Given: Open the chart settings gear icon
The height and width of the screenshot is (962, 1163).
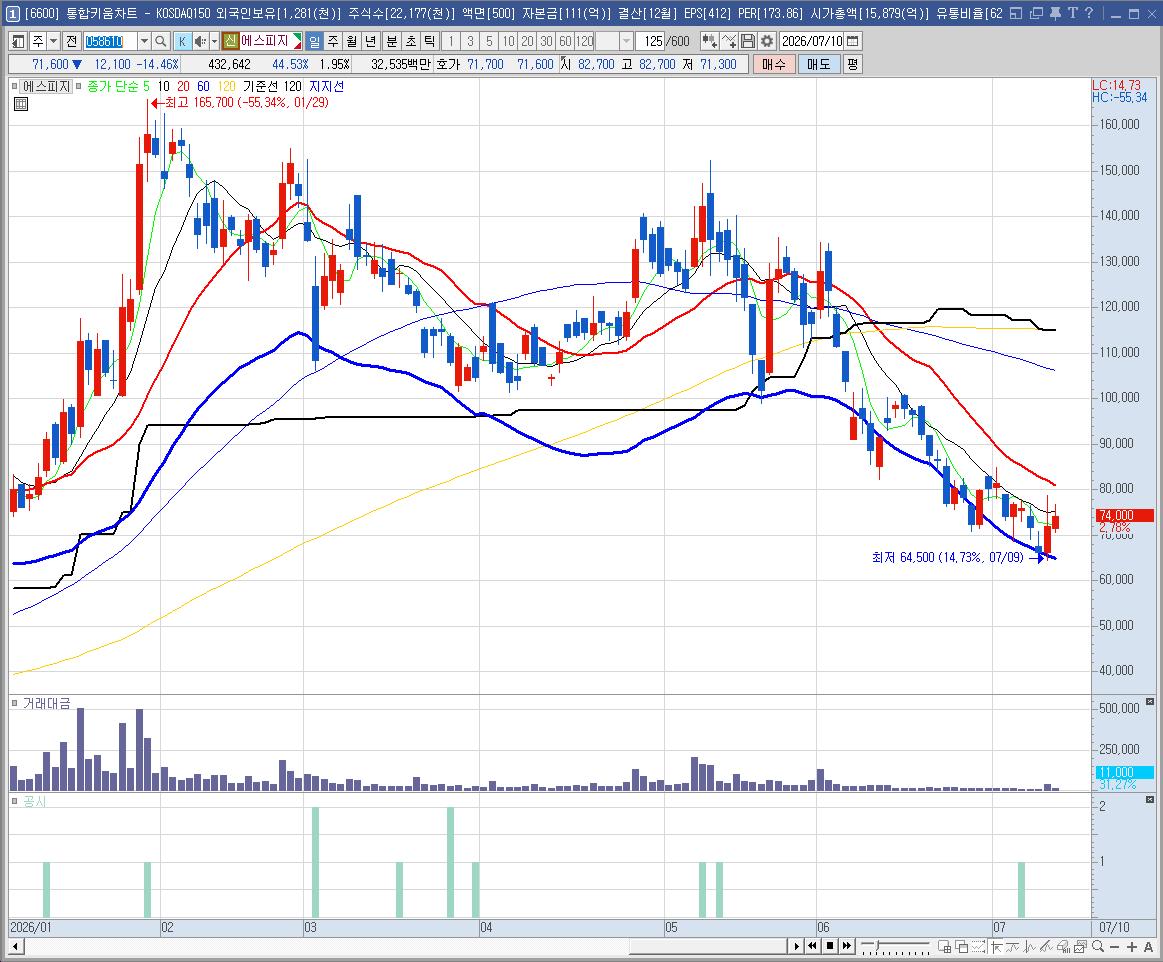Looking at the screenshot, I should coord(767,42).
